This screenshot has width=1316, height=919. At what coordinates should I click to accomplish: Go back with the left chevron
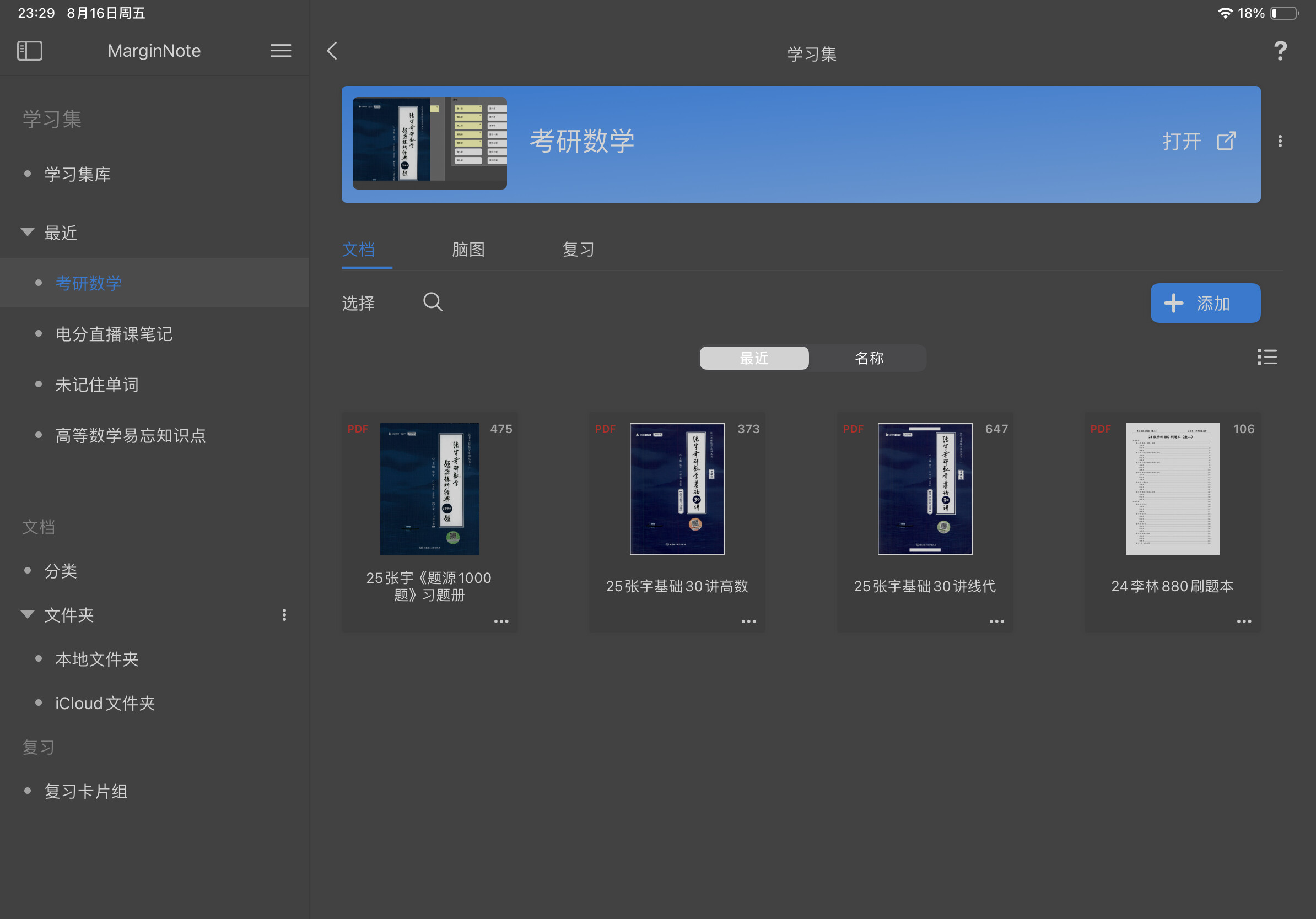click(332, 51)
